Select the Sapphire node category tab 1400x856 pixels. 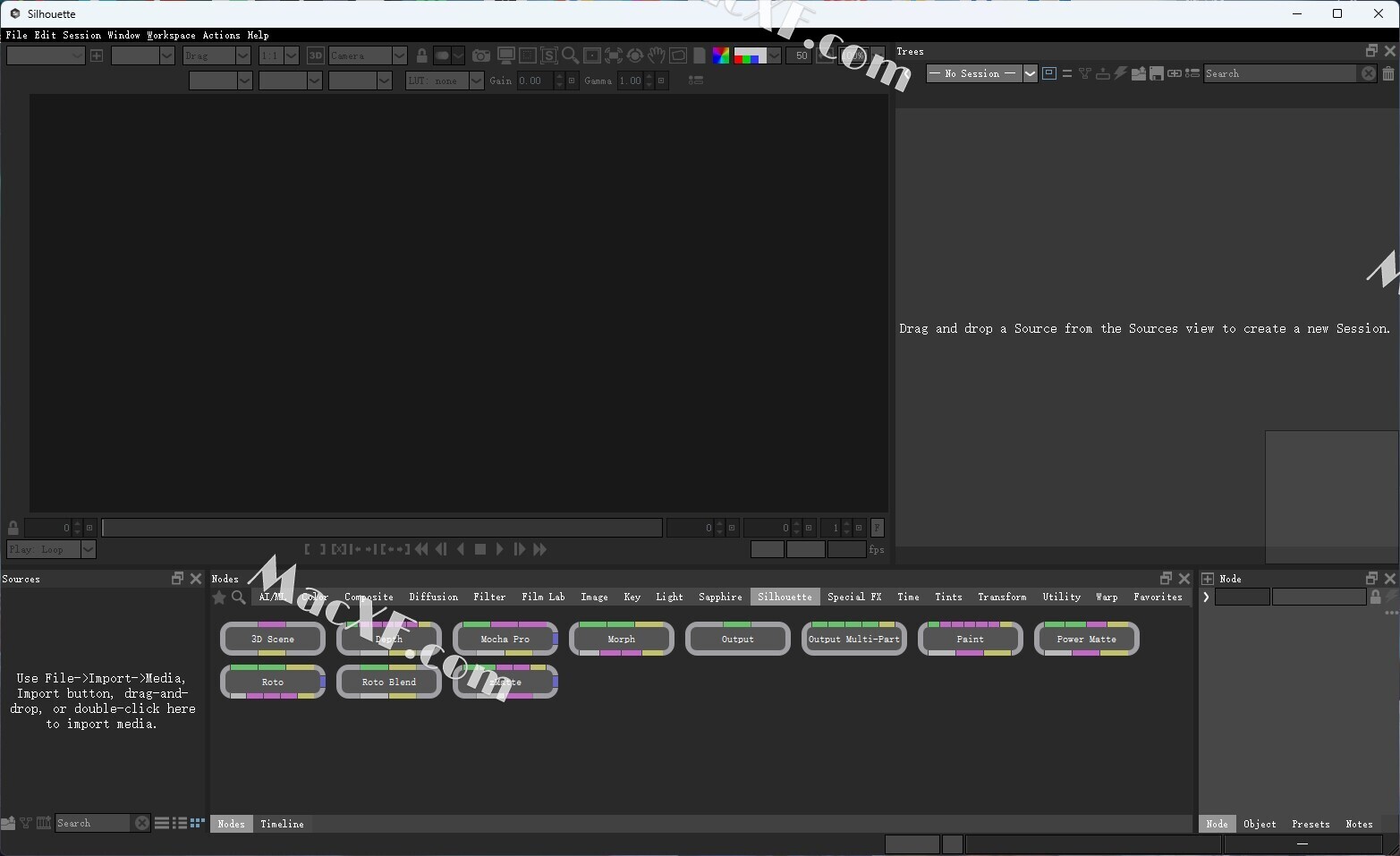720,597
